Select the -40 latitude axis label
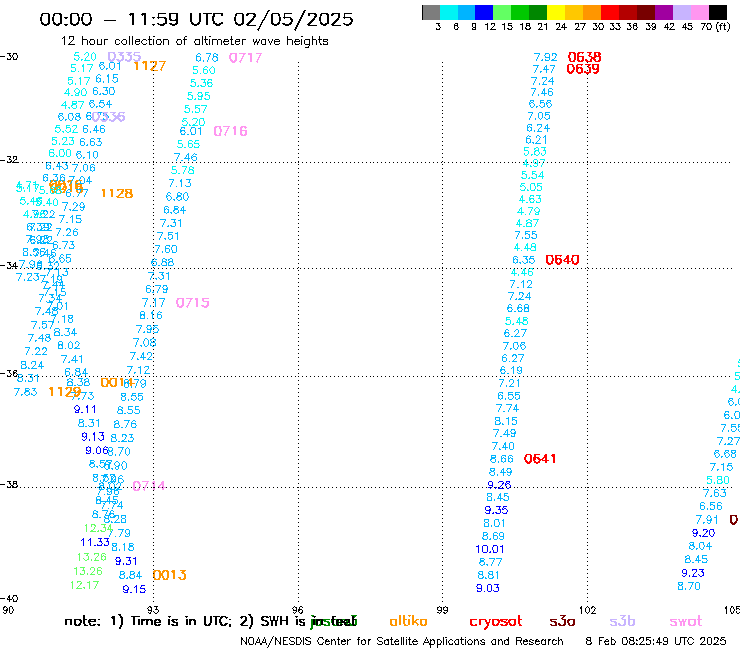The height and width of the screenshot is (650, 740). [9, 599]
